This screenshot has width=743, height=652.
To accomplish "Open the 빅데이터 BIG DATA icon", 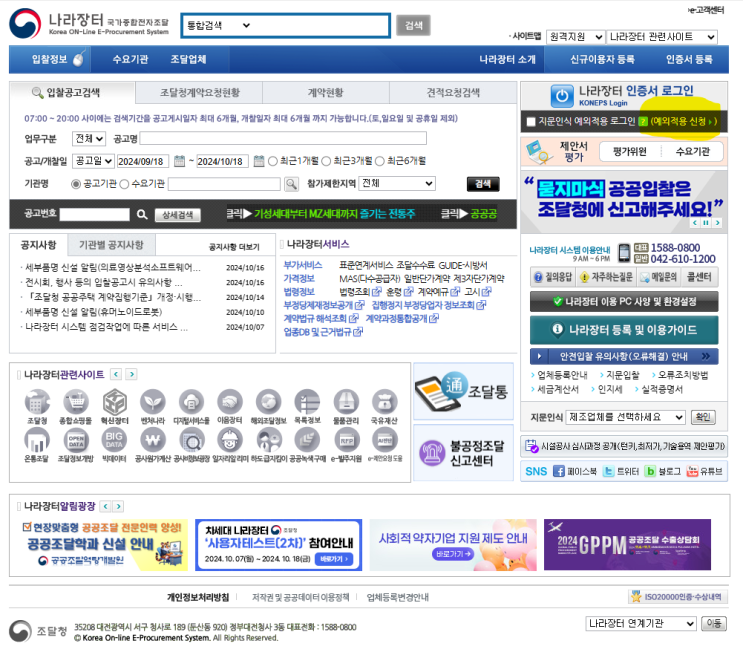I will tap(114, 440).
